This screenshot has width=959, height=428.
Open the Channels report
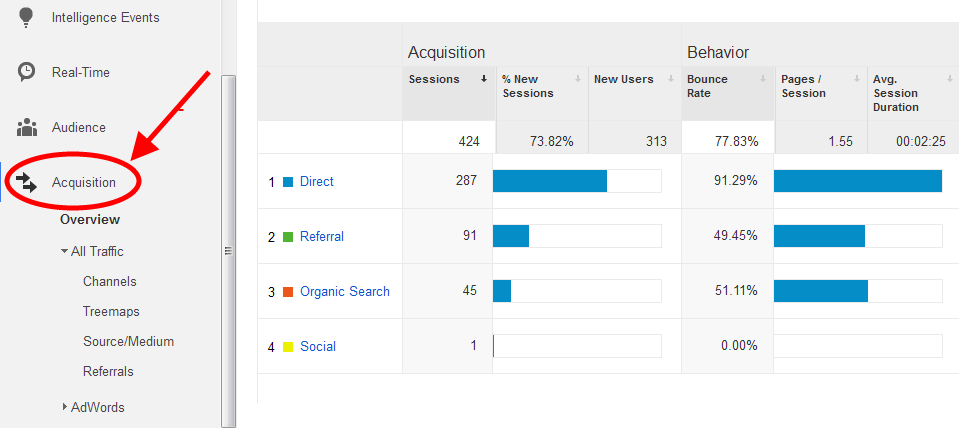tap(109, 282)
